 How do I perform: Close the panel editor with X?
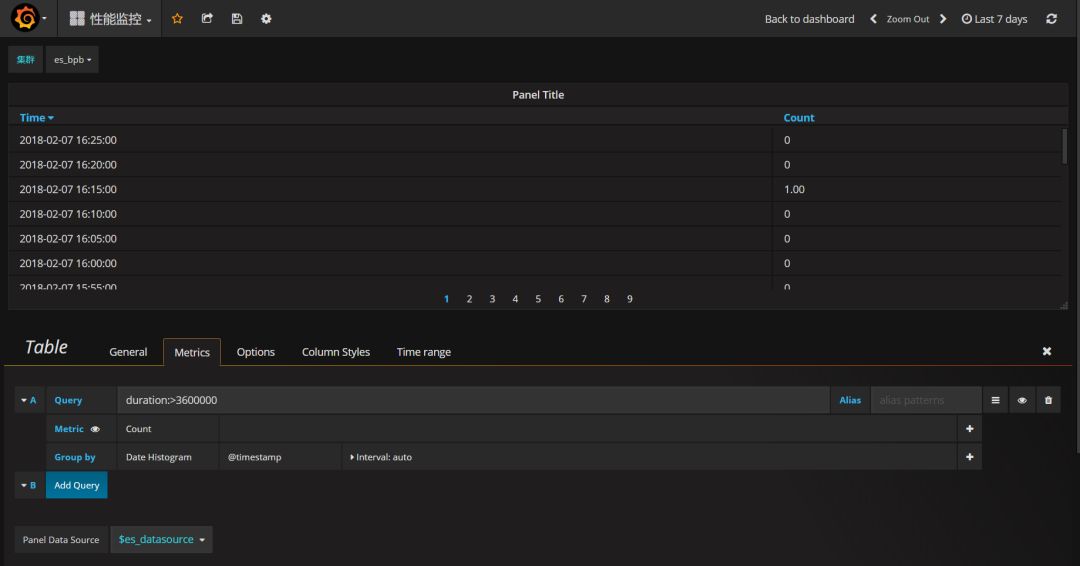pos(1046,351)
